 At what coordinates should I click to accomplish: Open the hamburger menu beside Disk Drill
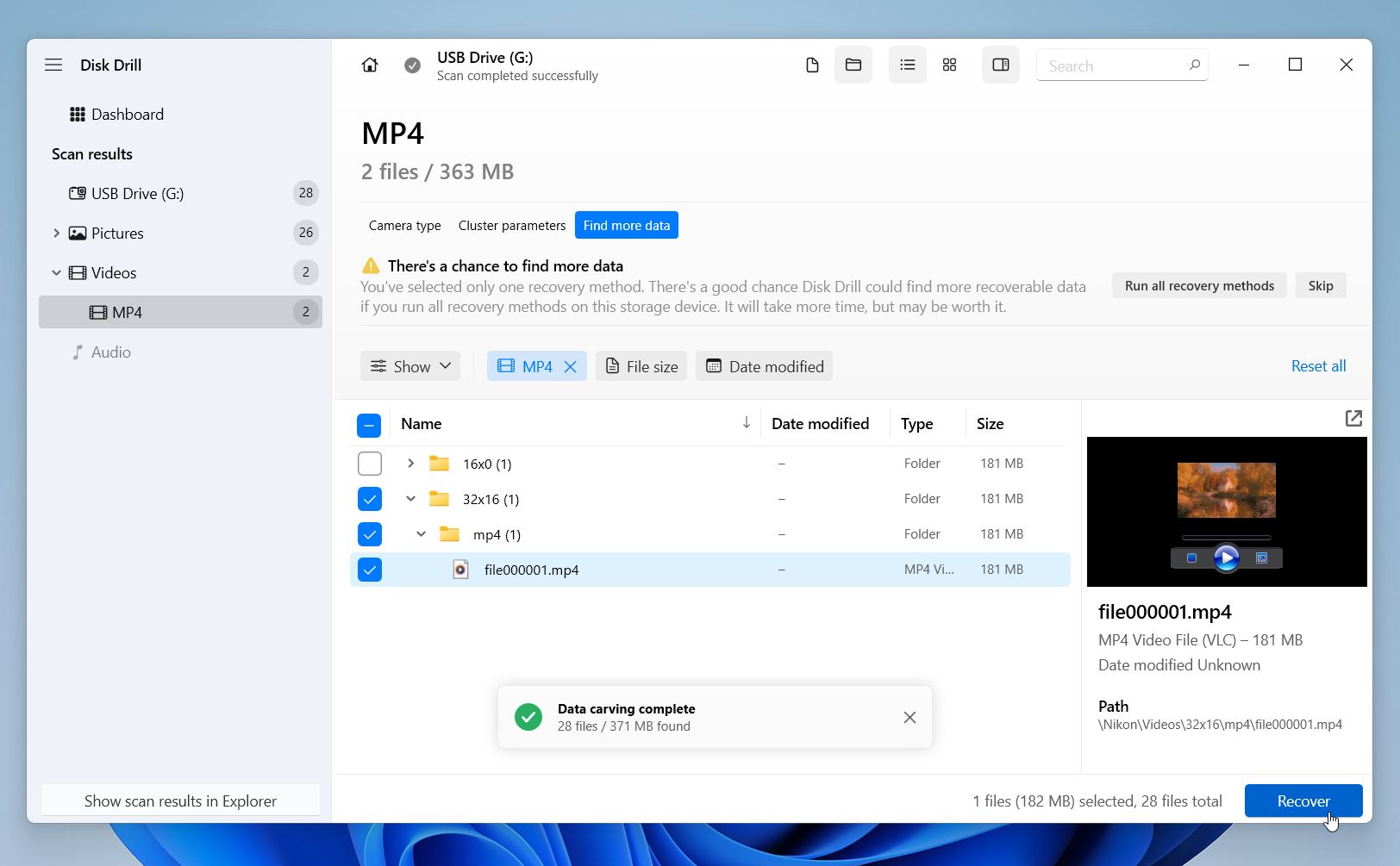click(x=53, y=65)
